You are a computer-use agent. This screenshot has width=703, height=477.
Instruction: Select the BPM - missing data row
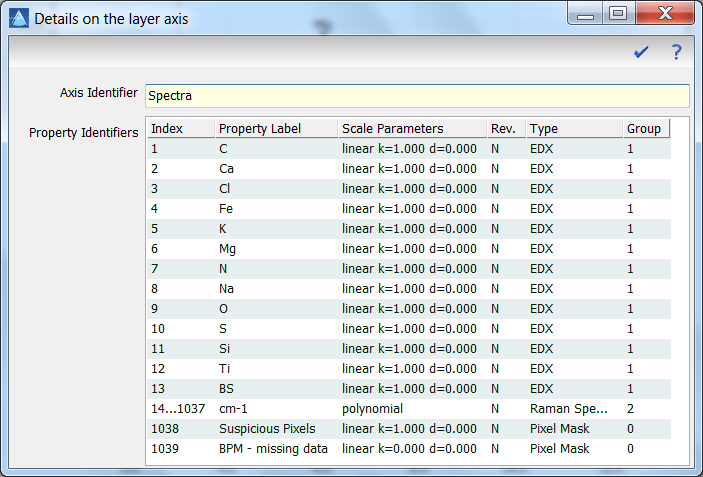[273, 449]
